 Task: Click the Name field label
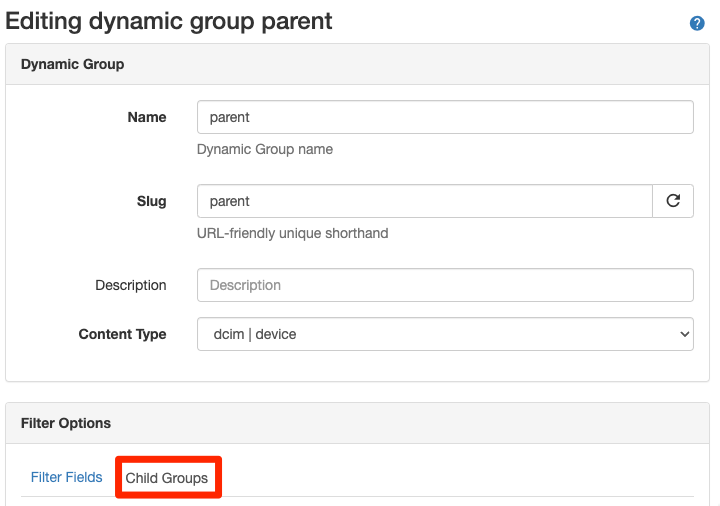tap(147, 117)
